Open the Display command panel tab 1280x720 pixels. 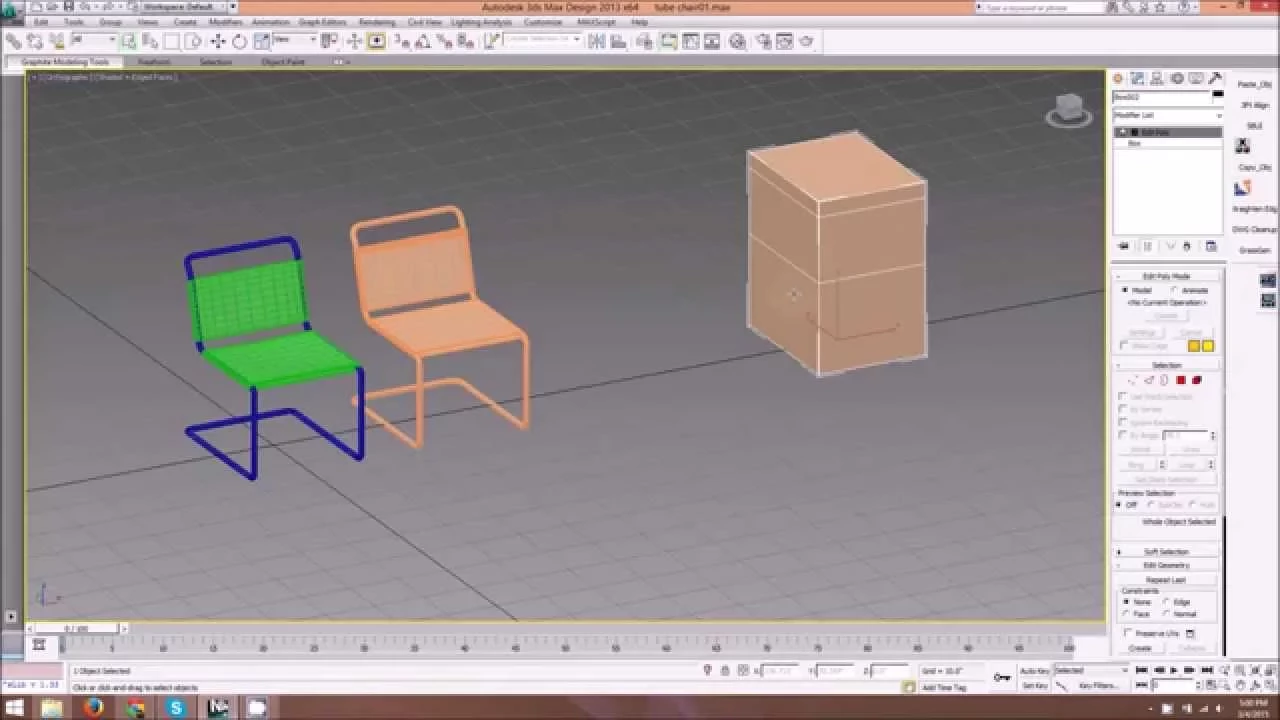1196,78
